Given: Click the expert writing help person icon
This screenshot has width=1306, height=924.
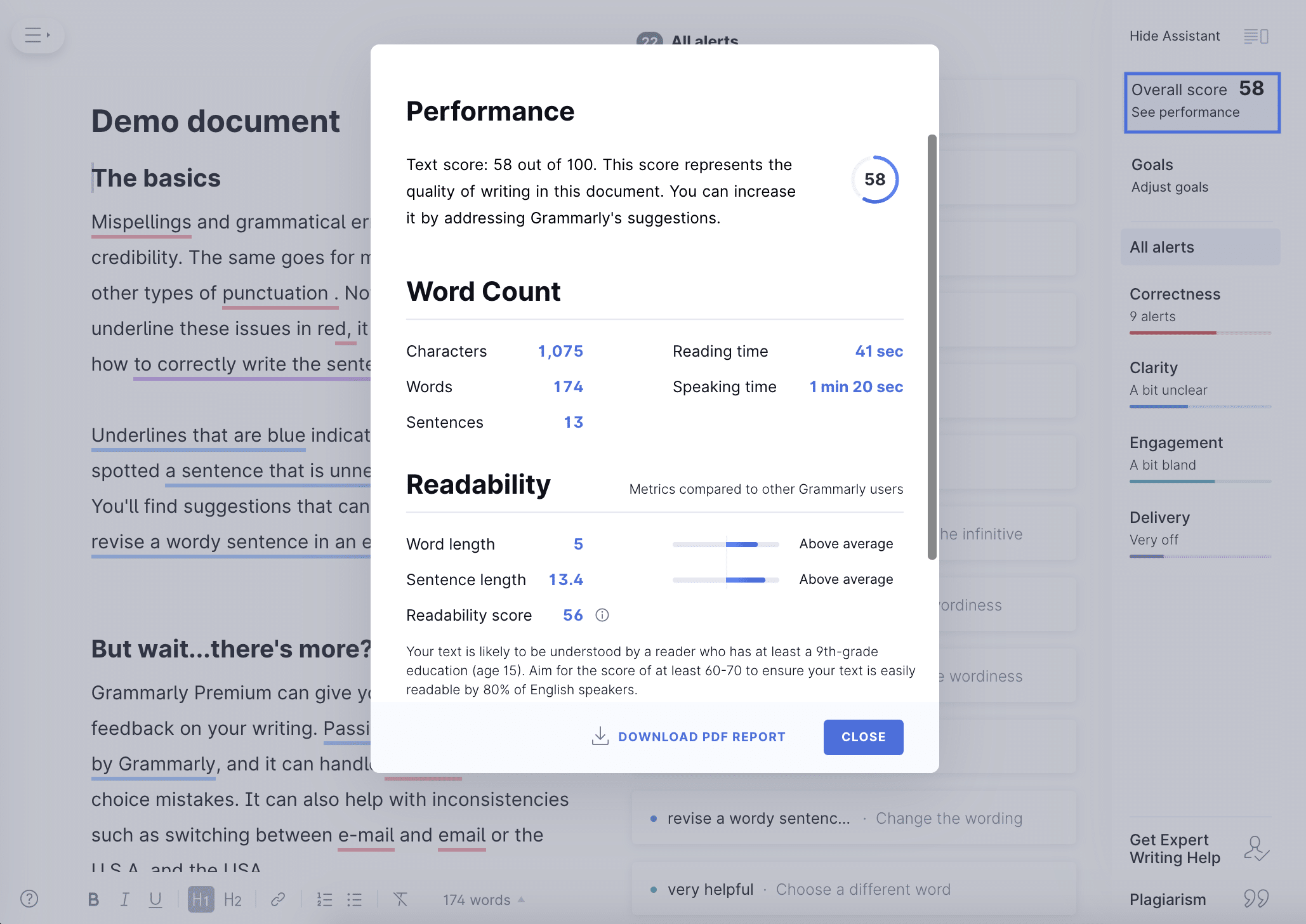Looking at the screenshot, I should (1256, 848).
